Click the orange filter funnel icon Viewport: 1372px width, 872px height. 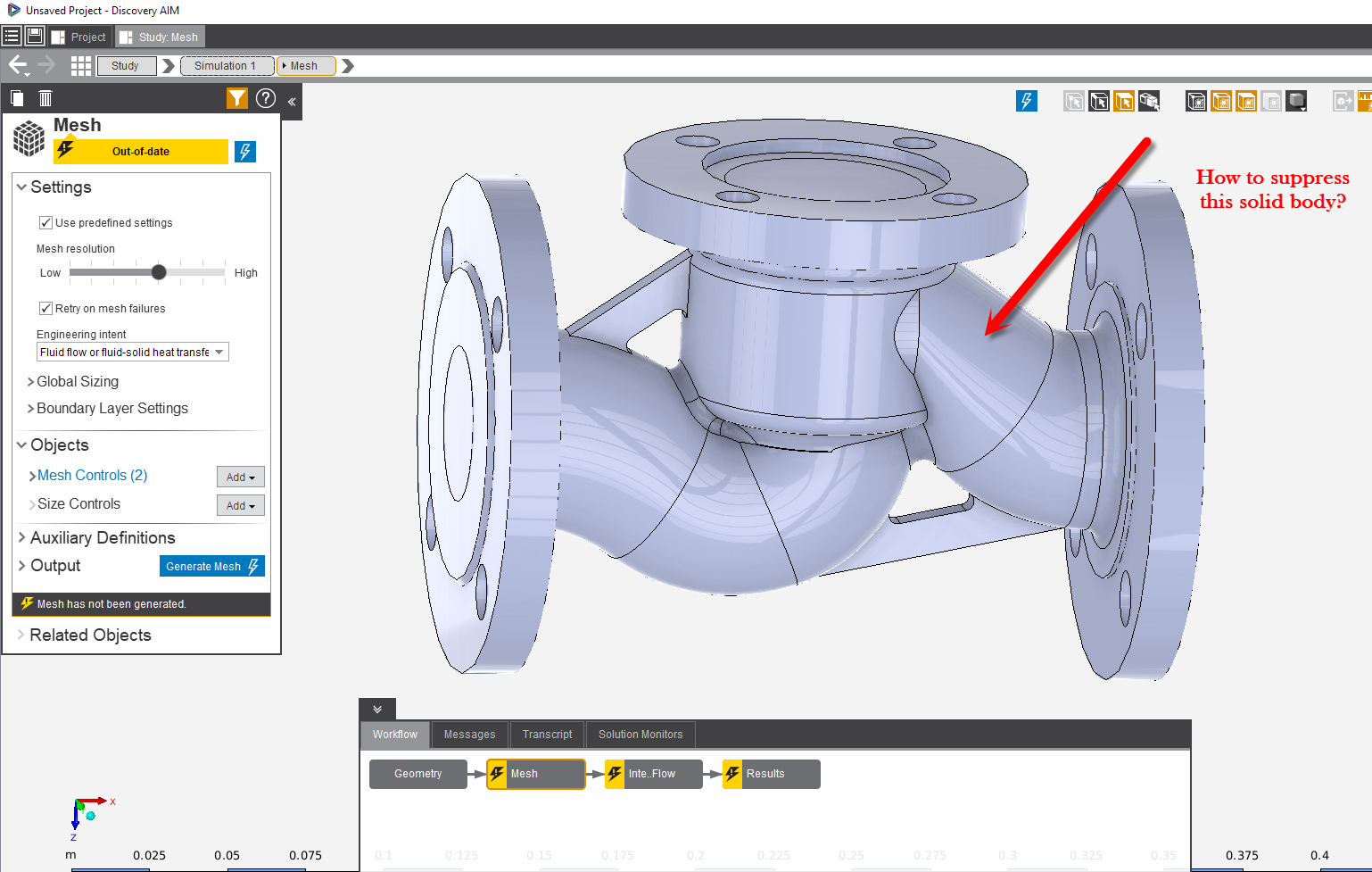(x=236, y=98)
